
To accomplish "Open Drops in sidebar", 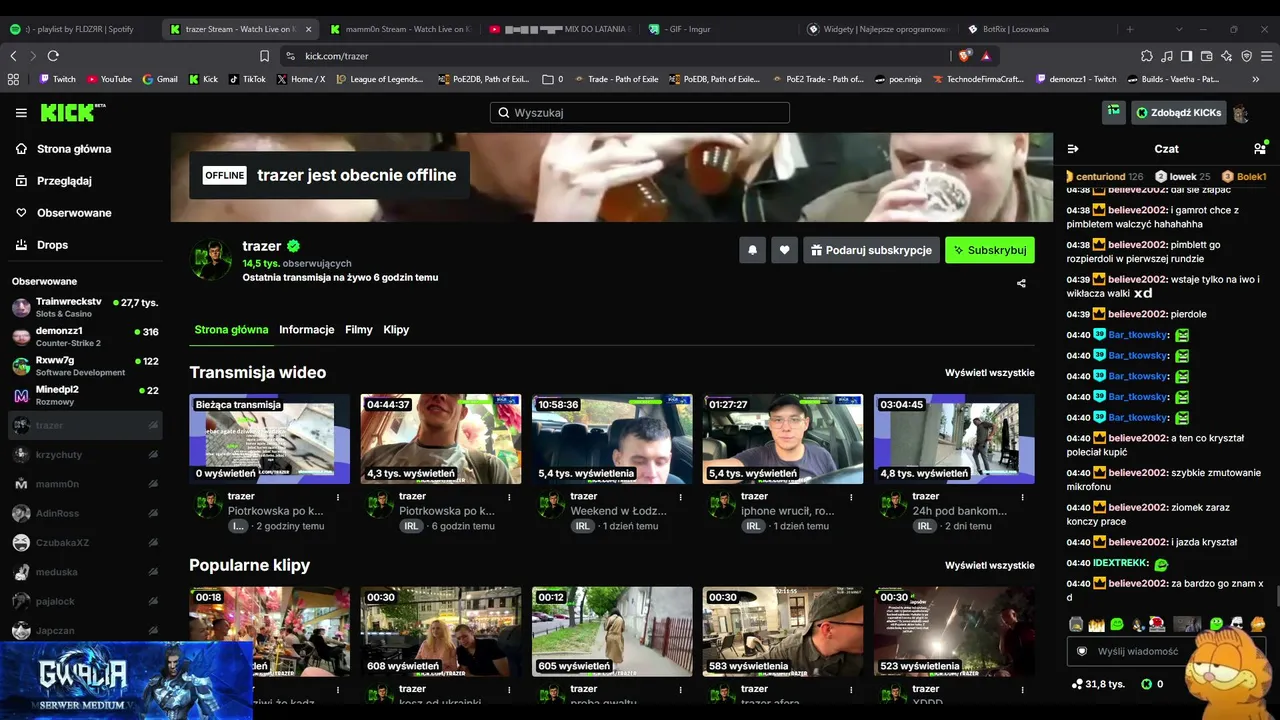I will [x=53, y=245].
